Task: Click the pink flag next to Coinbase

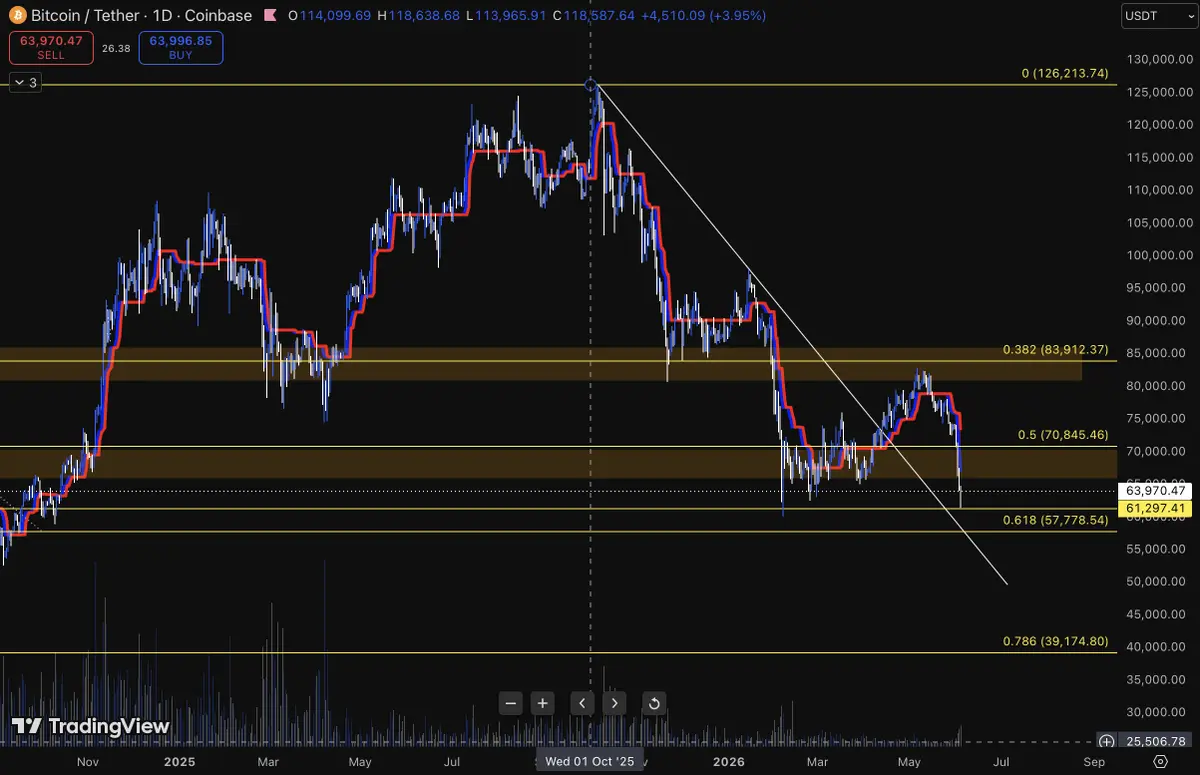Action: coord(270,16)
